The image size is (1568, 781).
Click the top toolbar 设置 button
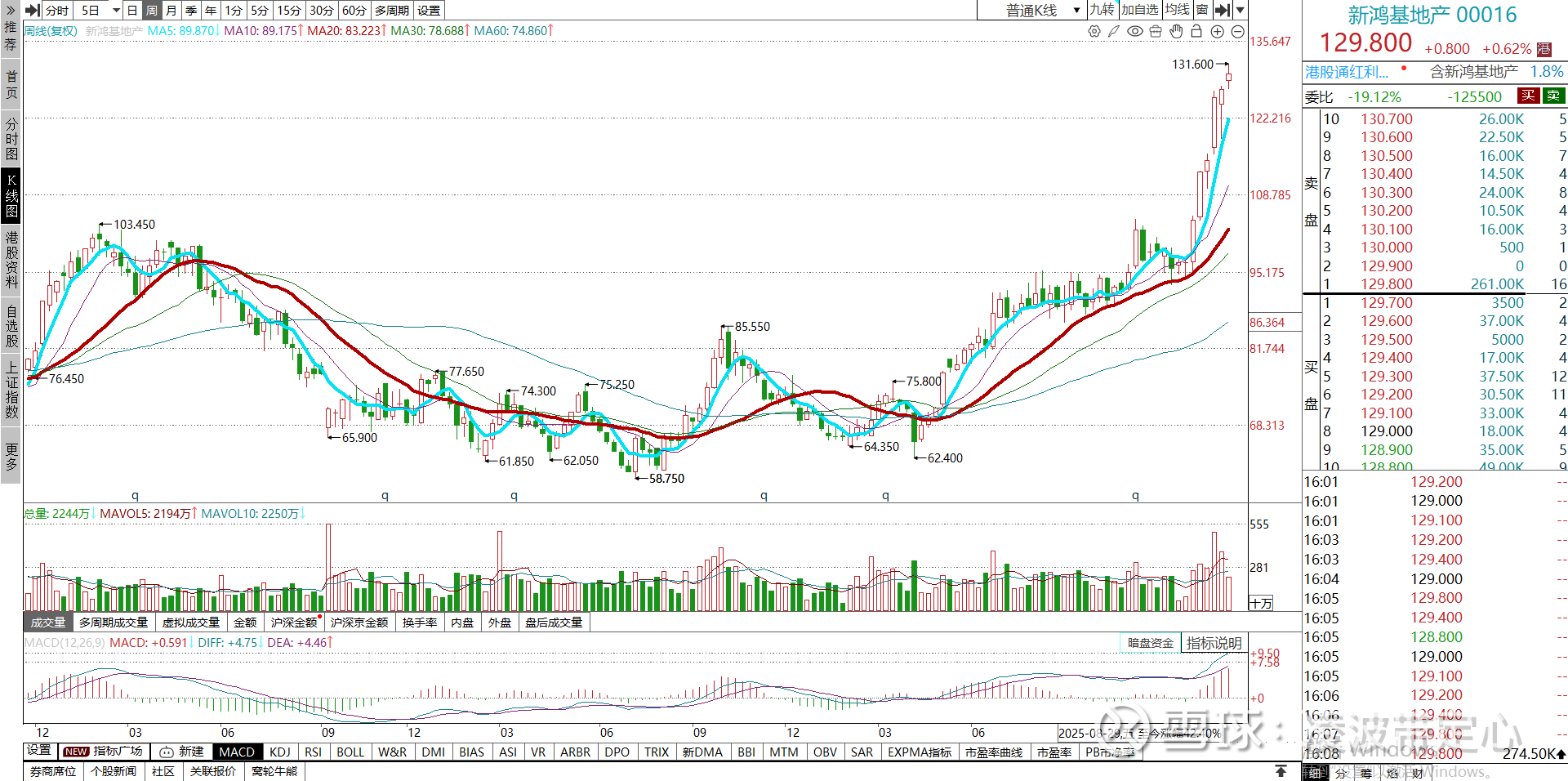coord(429,10)
